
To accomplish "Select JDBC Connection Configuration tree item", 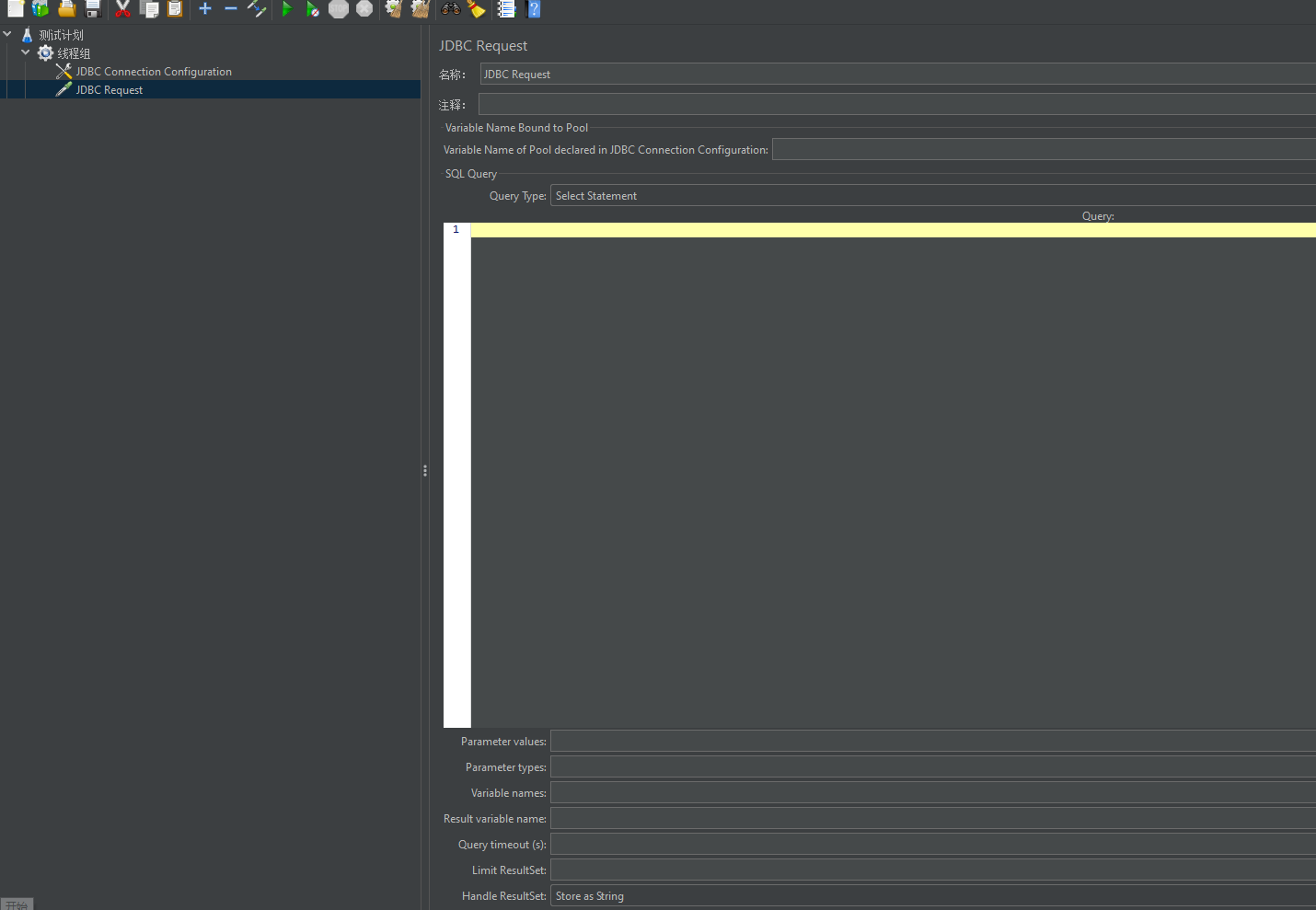I will tap(154, 71).
